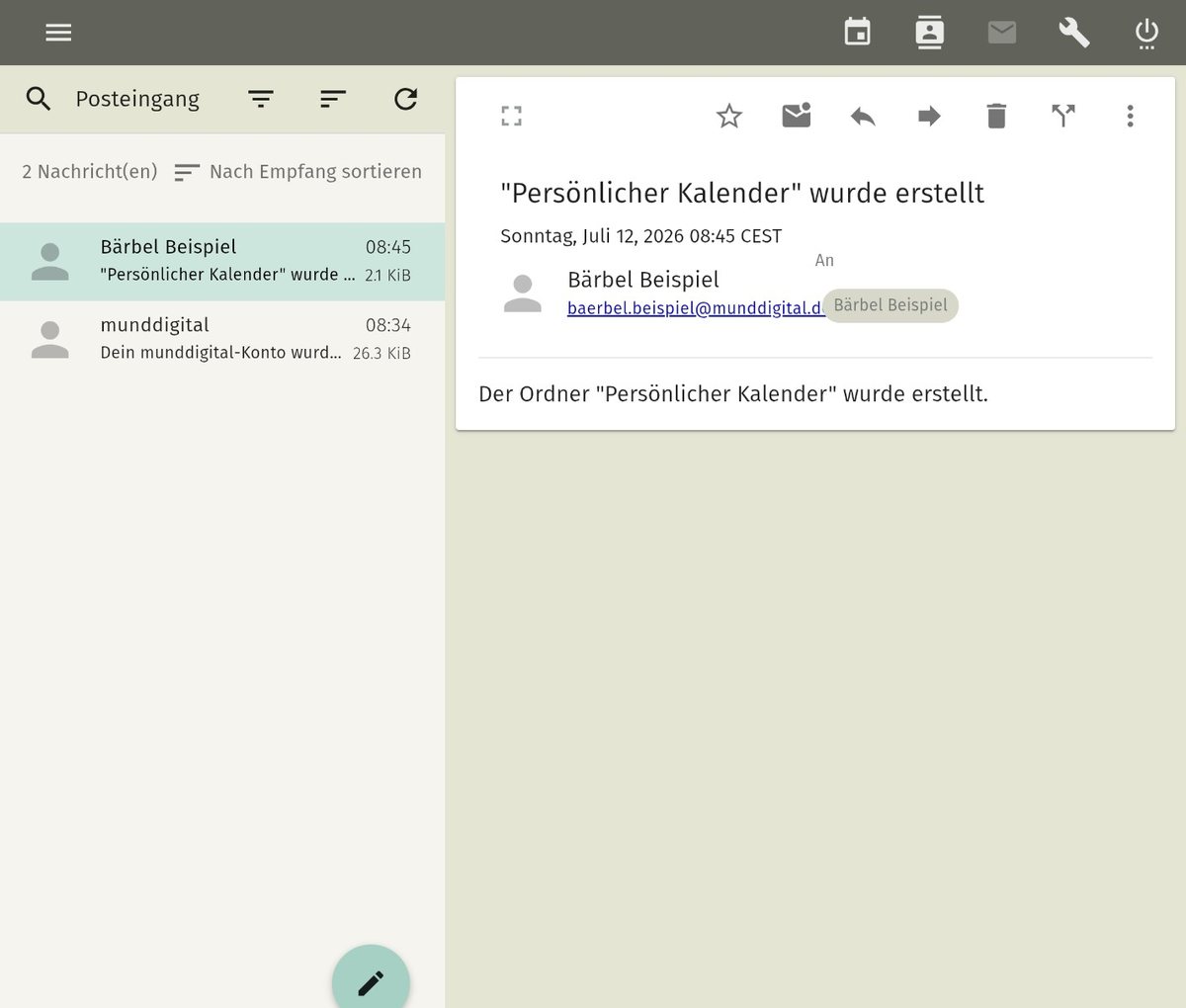Log out with the power icon
Image resolution: width=1186 pixels, height=1008 pixels.
(x=1146, y=33)
